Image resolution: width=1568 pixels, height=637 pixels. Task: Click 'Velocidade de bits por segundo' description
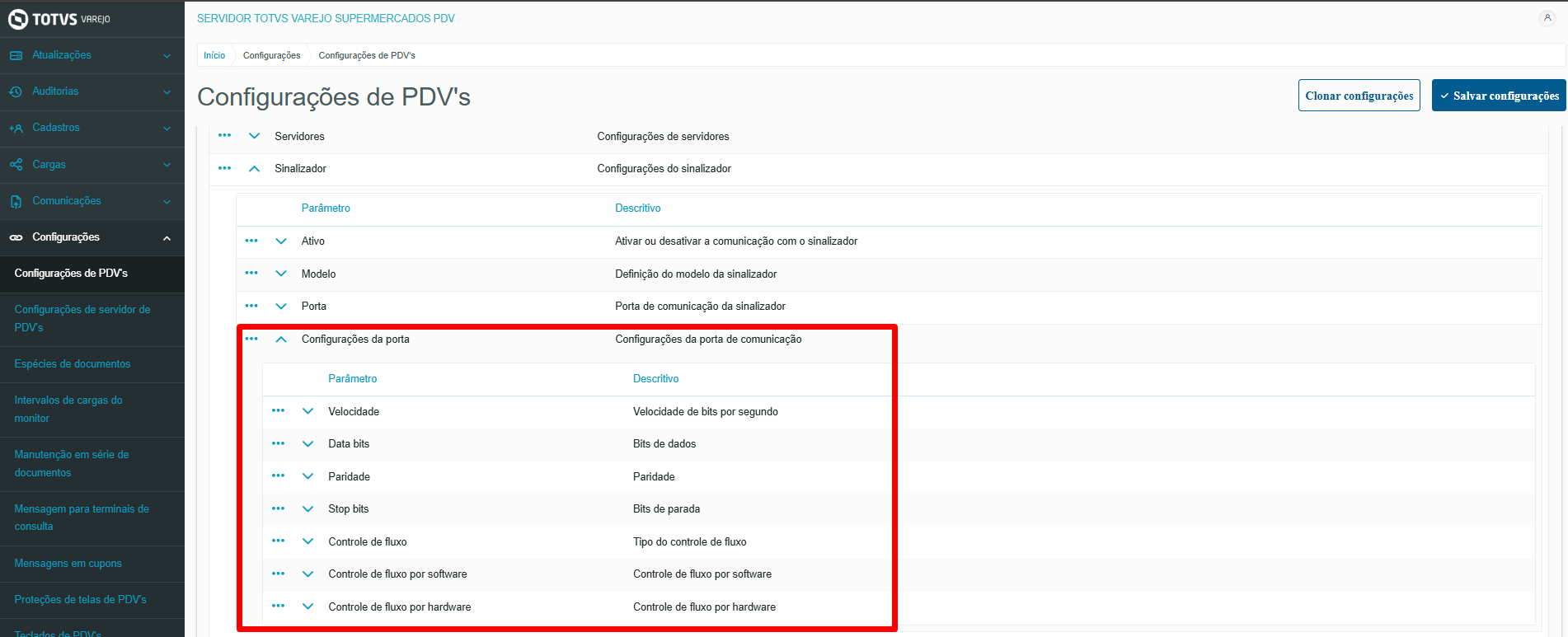click(x=706, y=411)
